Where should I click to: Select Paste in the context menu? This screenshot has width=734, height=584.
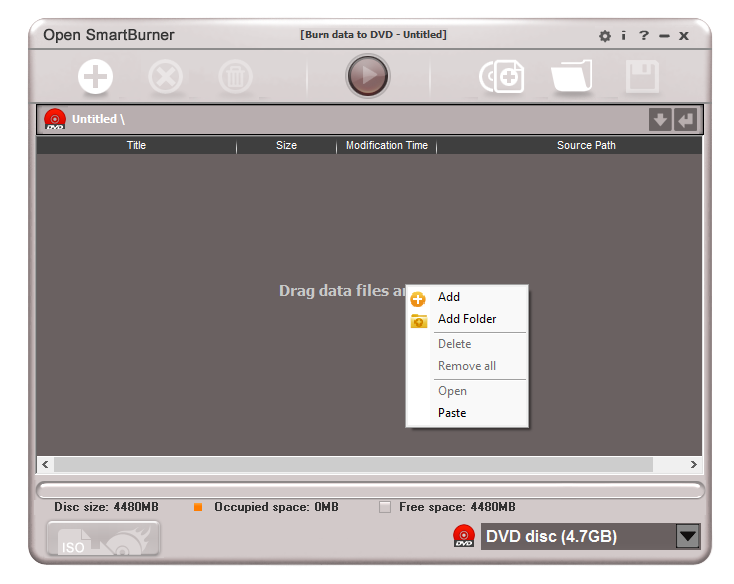pos(468,413)
